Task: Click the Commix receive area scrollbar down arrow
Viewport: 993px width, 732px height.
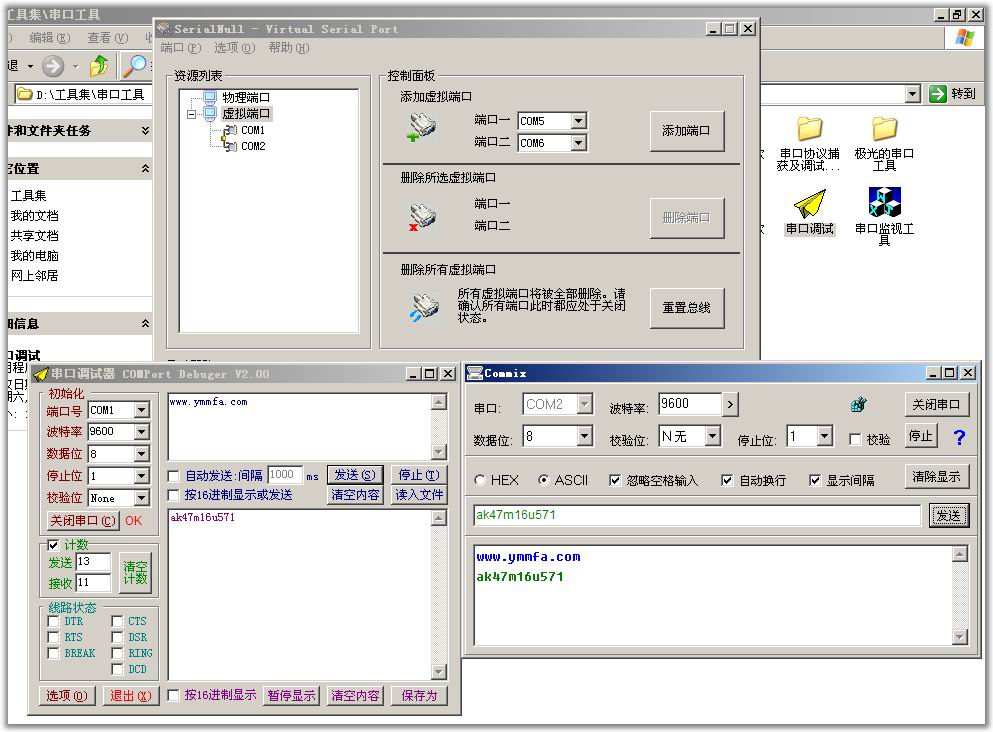Action: click(959, 637)
